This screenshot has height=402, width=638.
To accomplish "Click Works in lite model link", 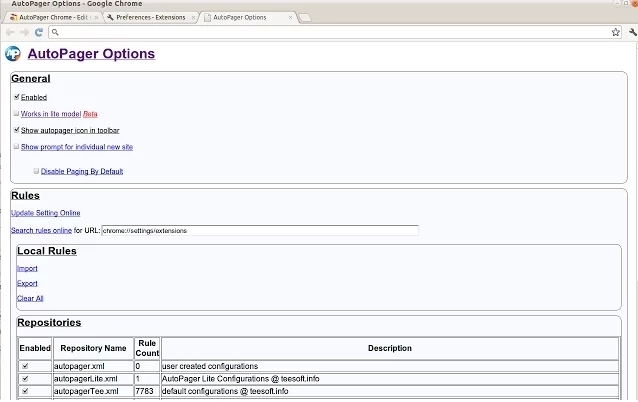I will (x=51, y=114).
